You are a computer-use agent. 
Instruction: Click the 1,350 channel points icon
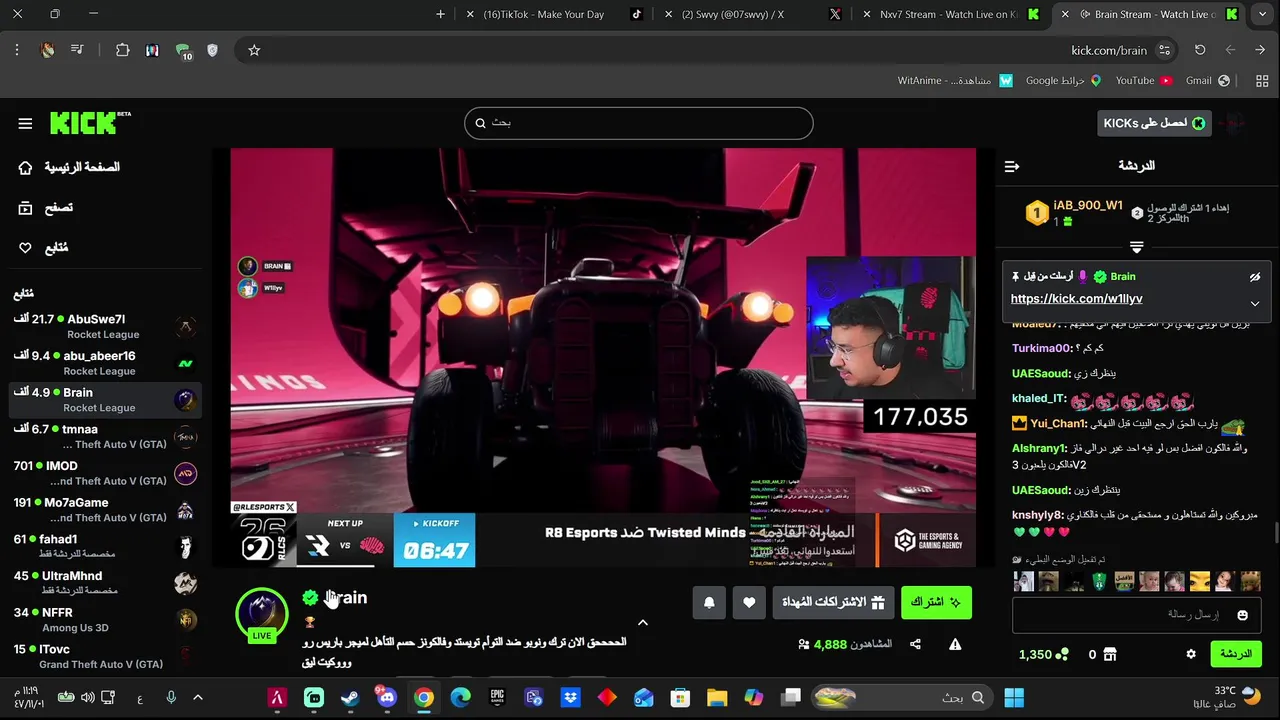coord(1062,654)
